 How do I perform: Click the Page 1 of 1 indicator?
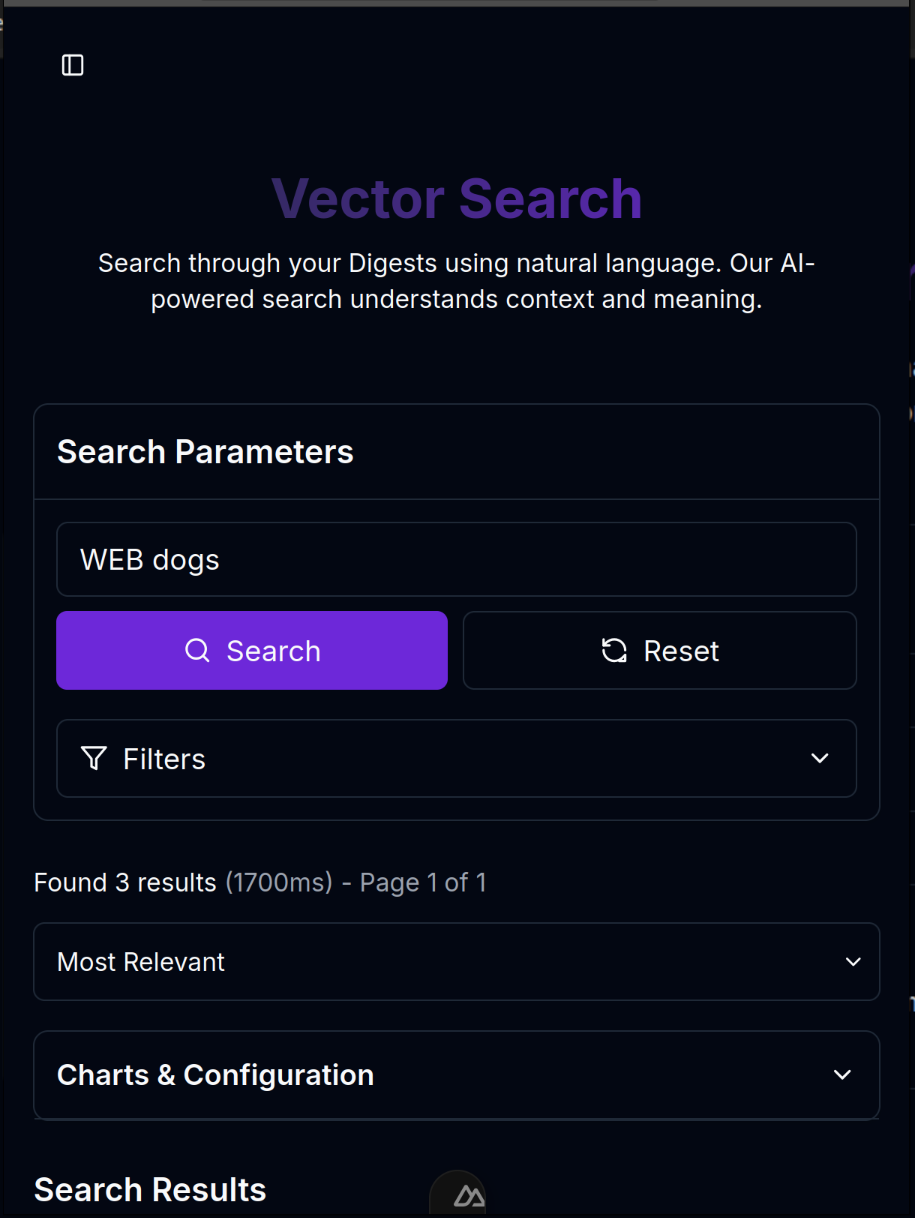[423, 883]
